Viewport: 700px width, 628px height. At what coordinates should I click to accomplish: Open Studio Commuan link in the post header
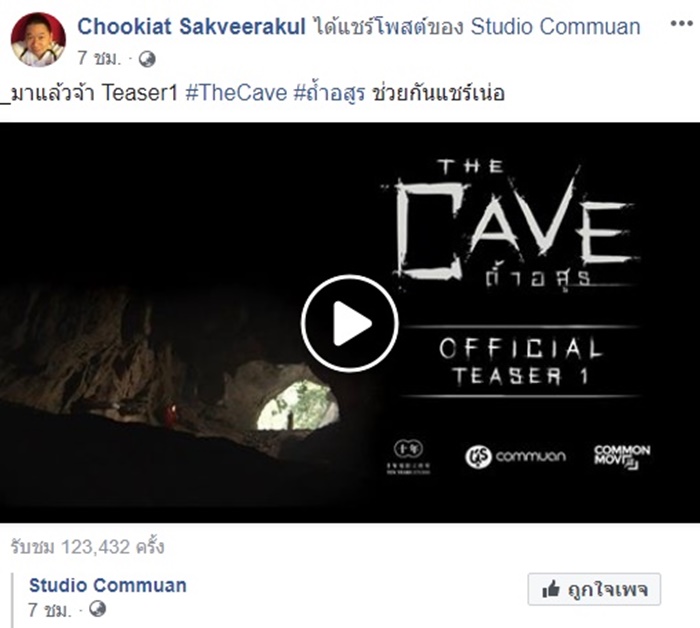[x=555, y=26]
